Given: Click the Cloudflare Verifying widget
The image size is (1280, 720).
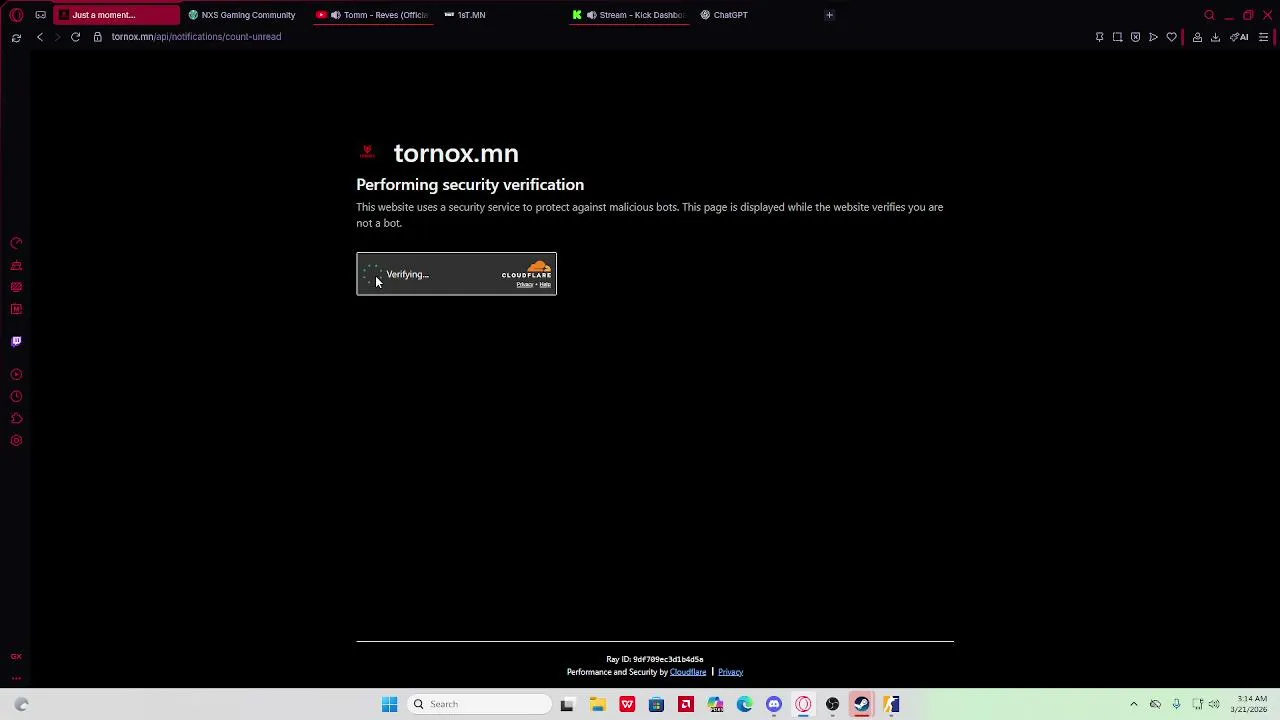Looking at the screenshot, I should [456, 274].
